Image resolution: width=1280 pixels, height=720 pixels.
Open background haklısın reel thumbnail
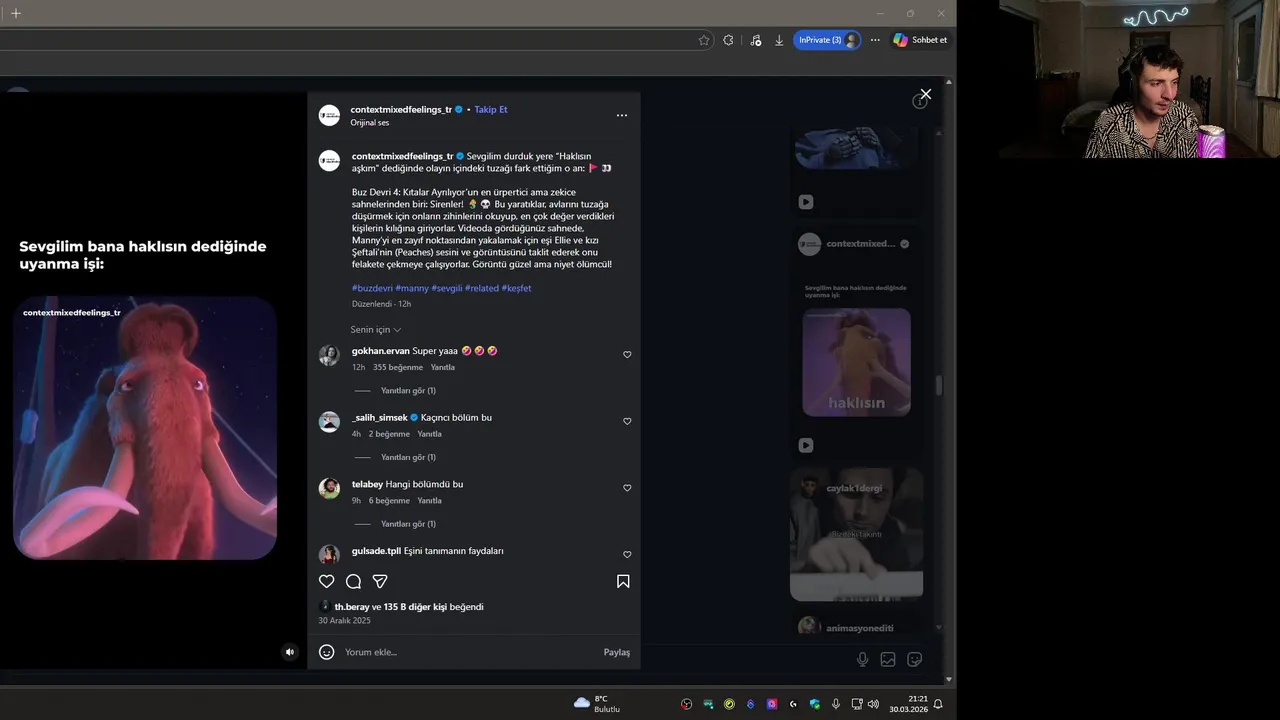pos(856,362)
